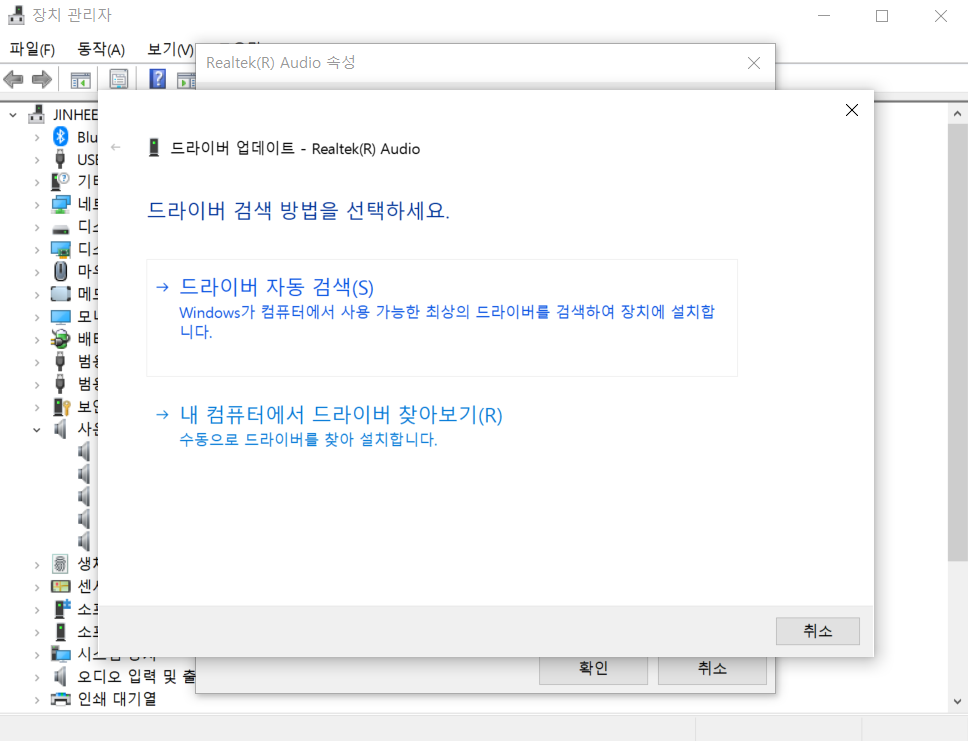
Task: Click the scrollbar up arrow in Device Manager
Action: click(x=957, y=114)
